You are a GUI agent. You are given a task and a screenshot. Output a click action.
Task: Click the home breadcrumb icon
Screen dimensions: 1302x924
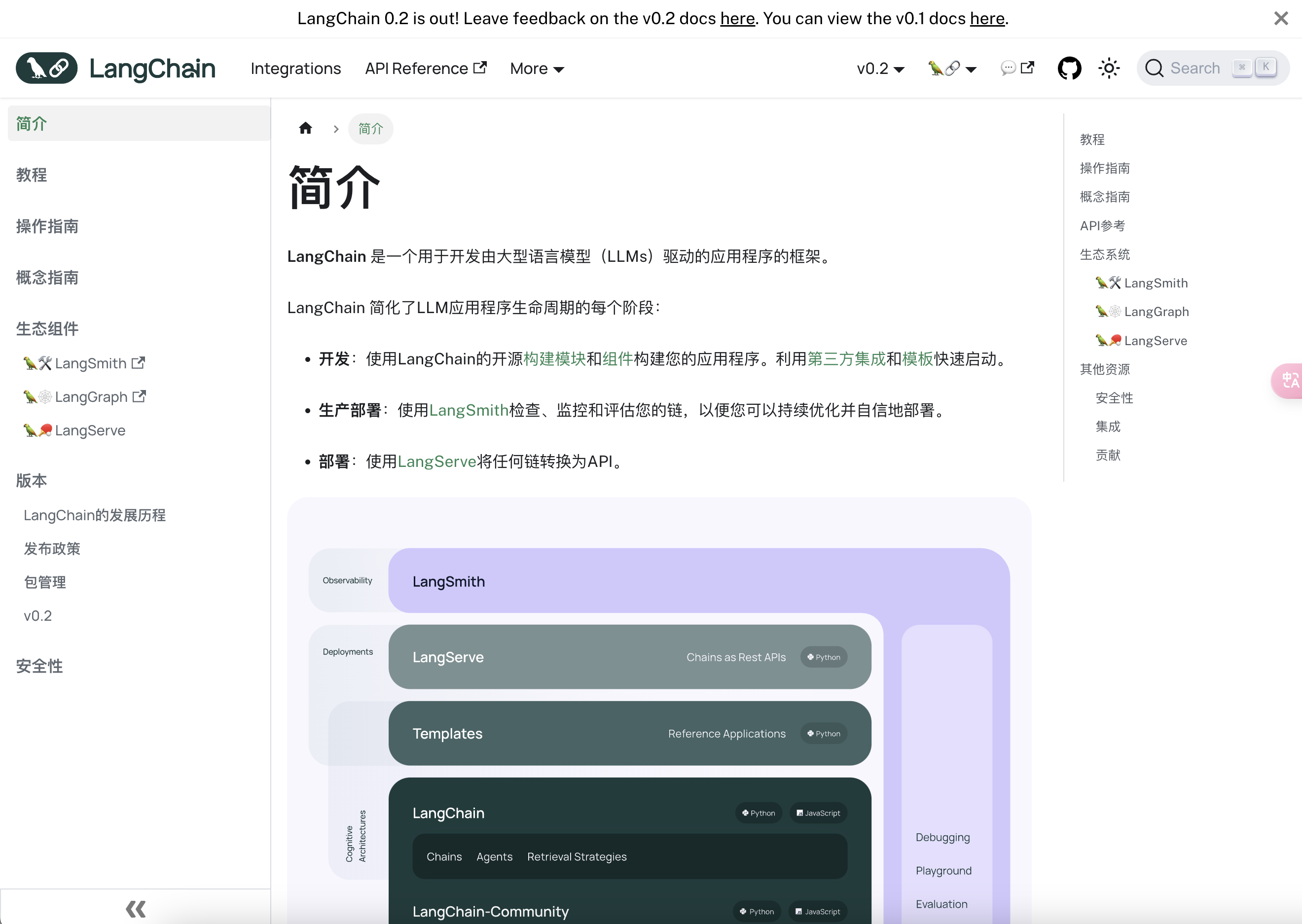305,129
